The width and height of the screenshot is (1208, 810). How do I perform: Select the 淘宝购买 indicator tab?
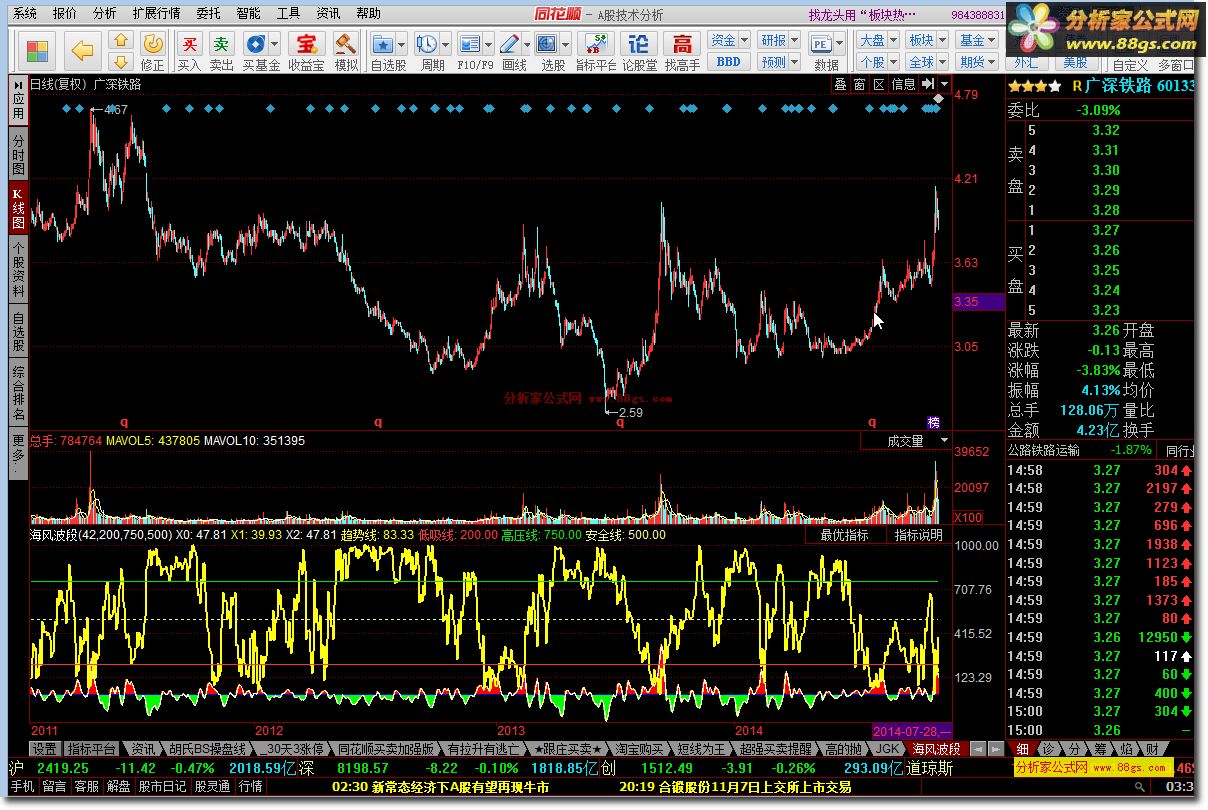[637, 749]
